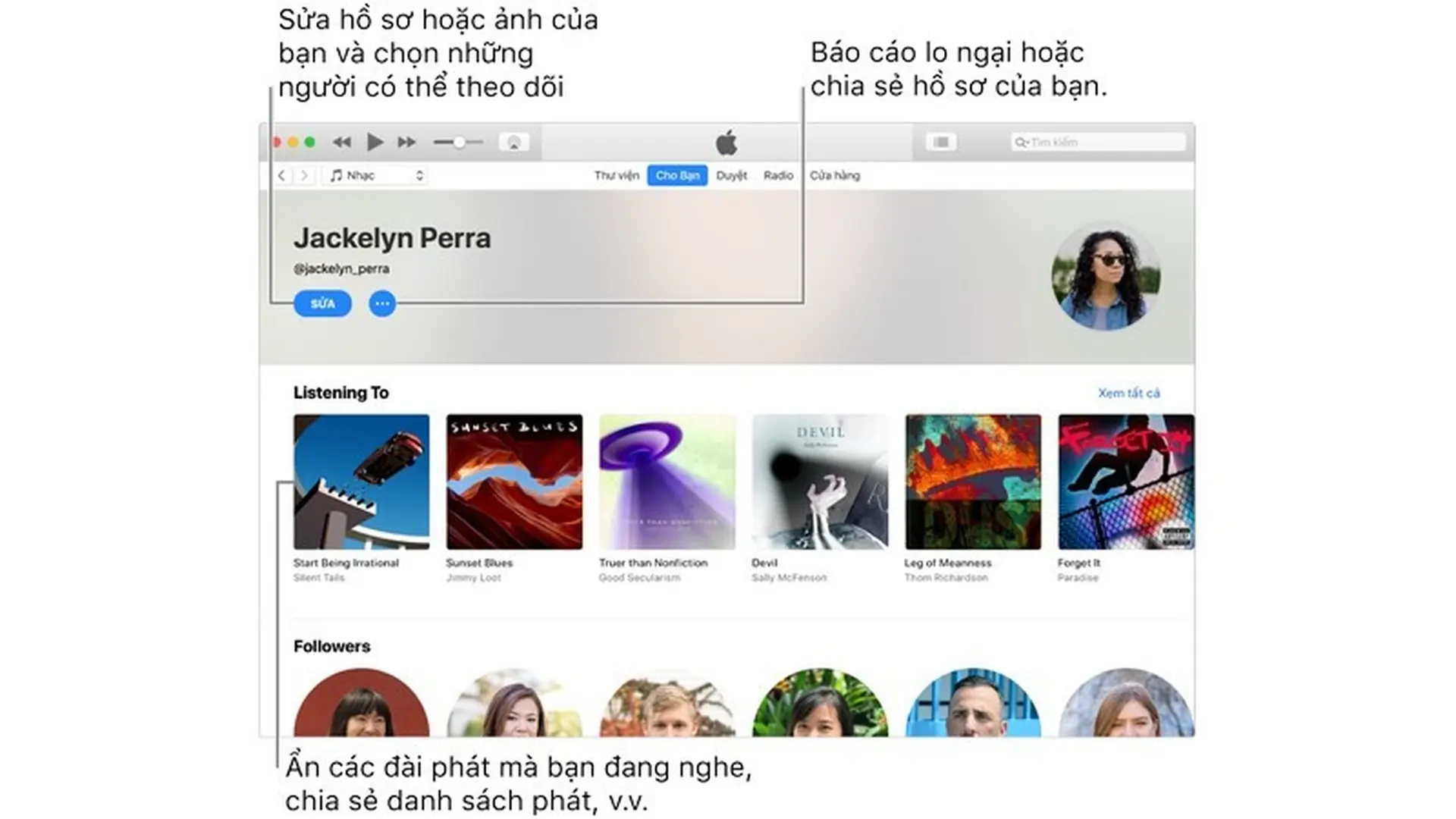Viewport: 1456px width, 819px height.
Task: Click the Start Being Irrational title text
Action: [346, 563]
